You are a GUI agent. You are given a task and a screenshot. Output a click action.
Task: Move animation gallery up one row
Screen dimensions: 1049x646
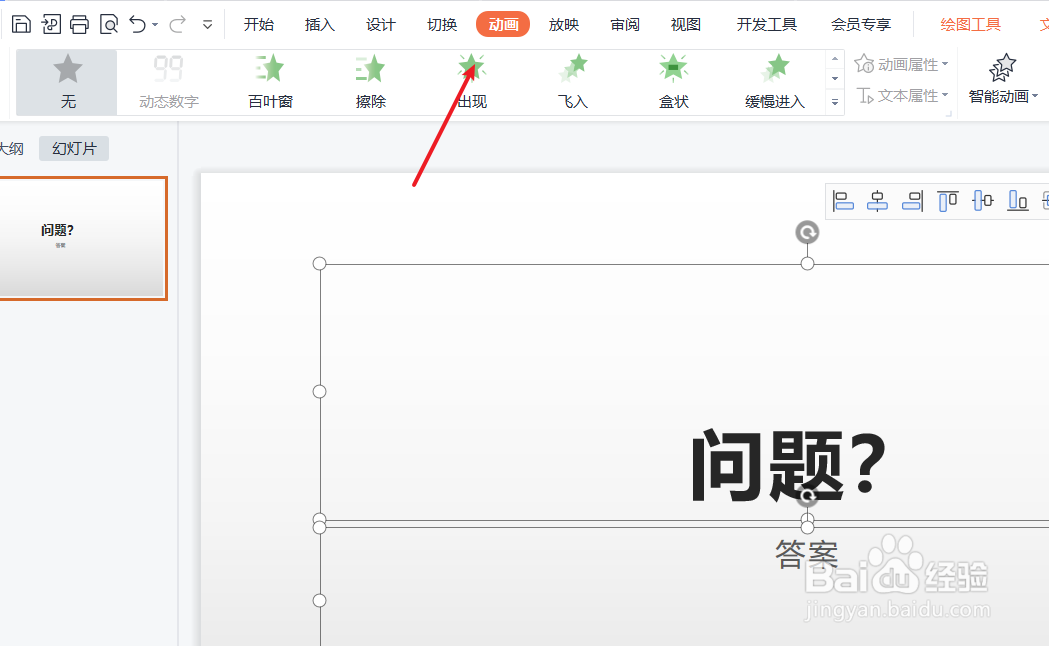[x=835, y=59]
